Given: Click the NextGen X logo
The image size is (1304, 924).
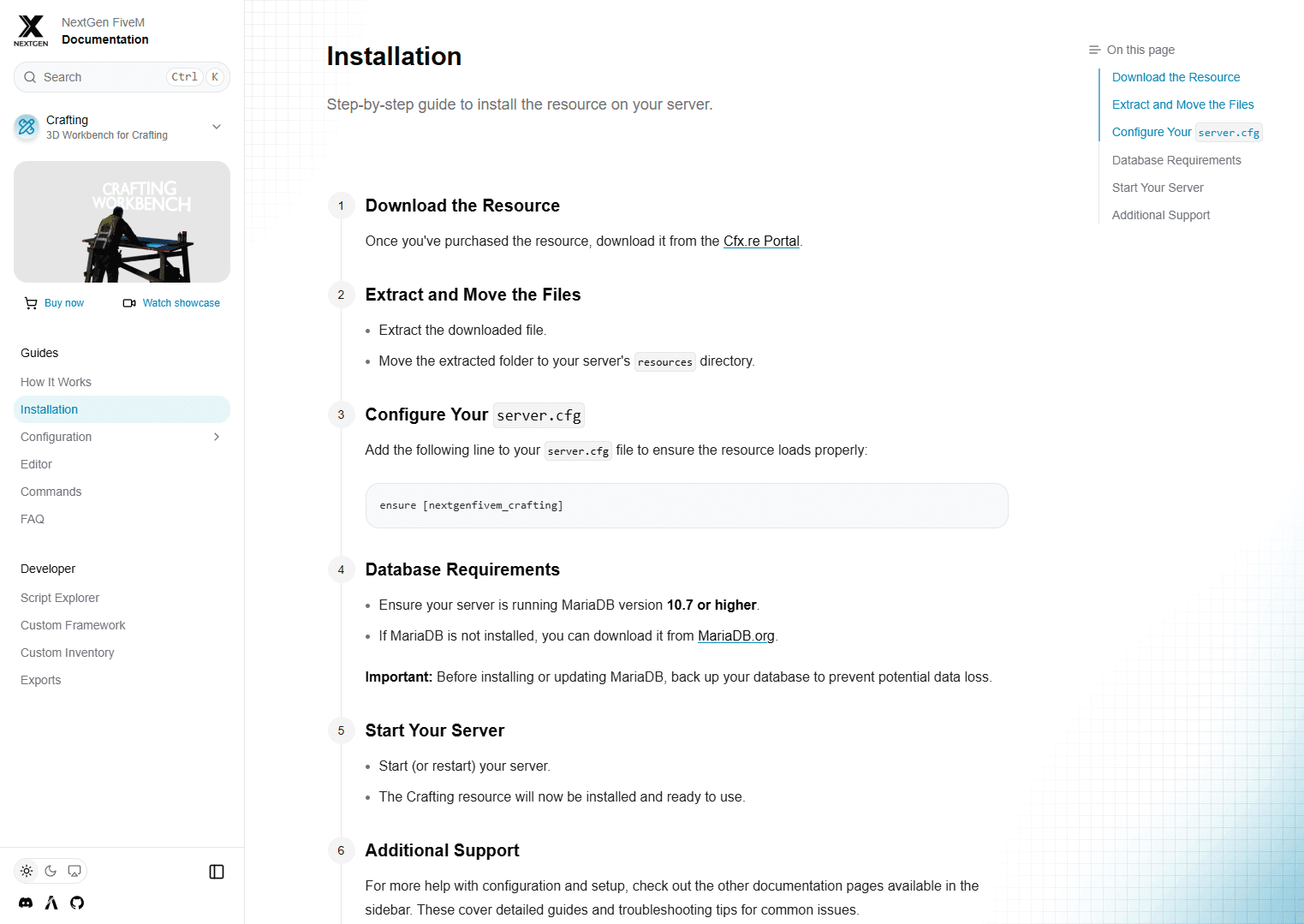Looking at the screenshot, I should 31,30.
